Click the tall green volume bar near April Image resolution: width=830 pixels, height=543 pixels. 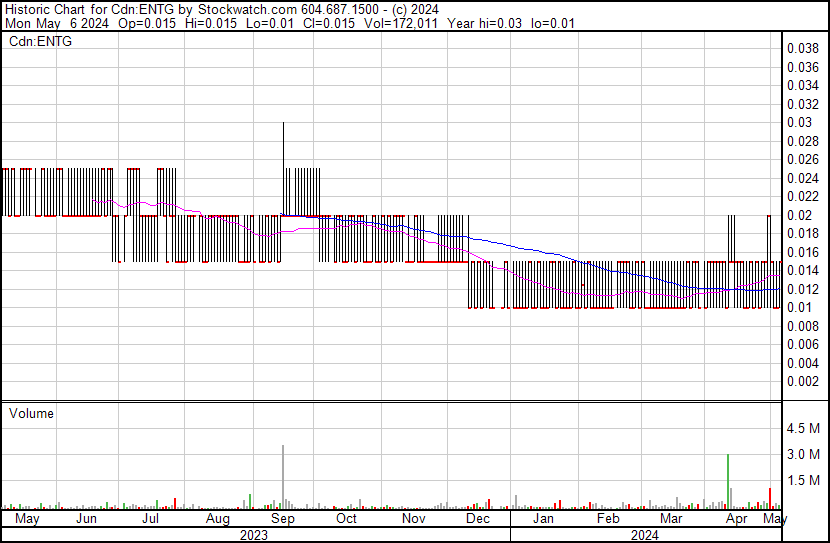coord(727,480)
